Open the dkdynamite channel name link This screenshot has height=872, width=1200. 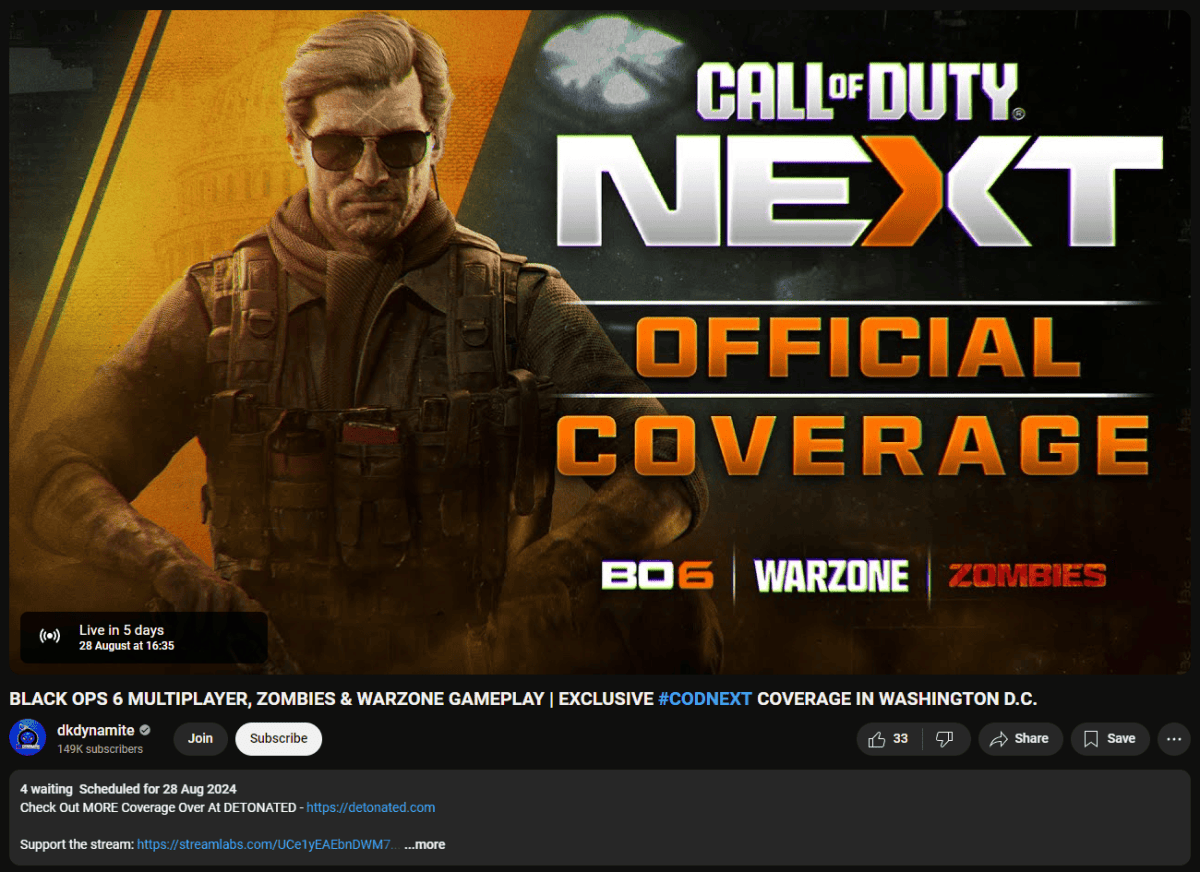tap(96, 730)
